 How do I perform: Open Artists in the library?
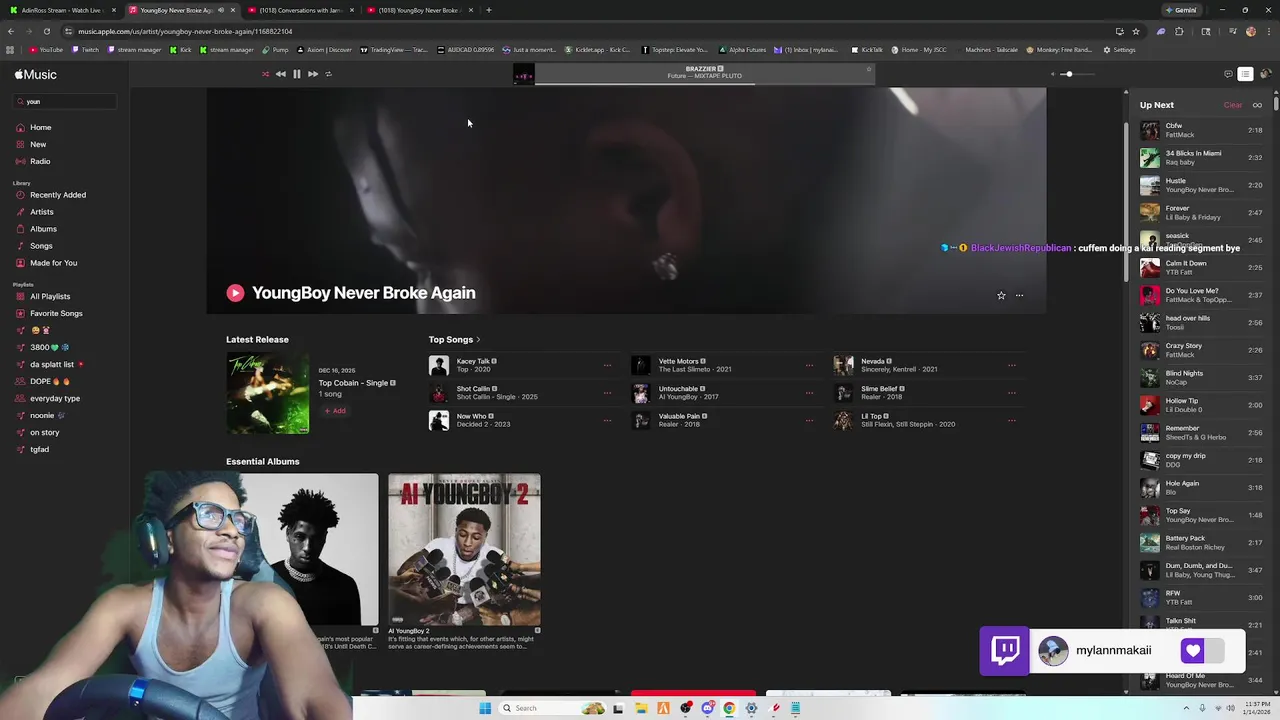[42, 212]
